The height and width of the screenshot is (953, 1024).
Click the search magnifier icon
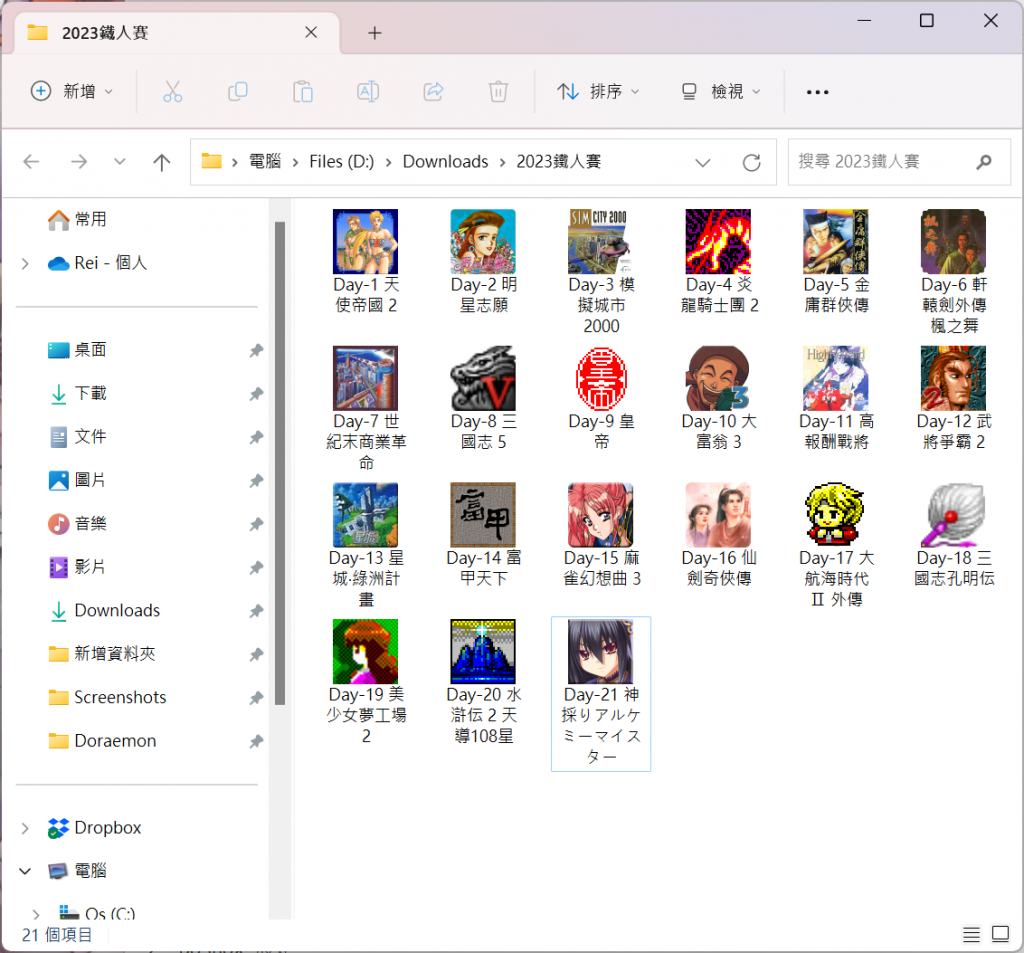point(984,162)
